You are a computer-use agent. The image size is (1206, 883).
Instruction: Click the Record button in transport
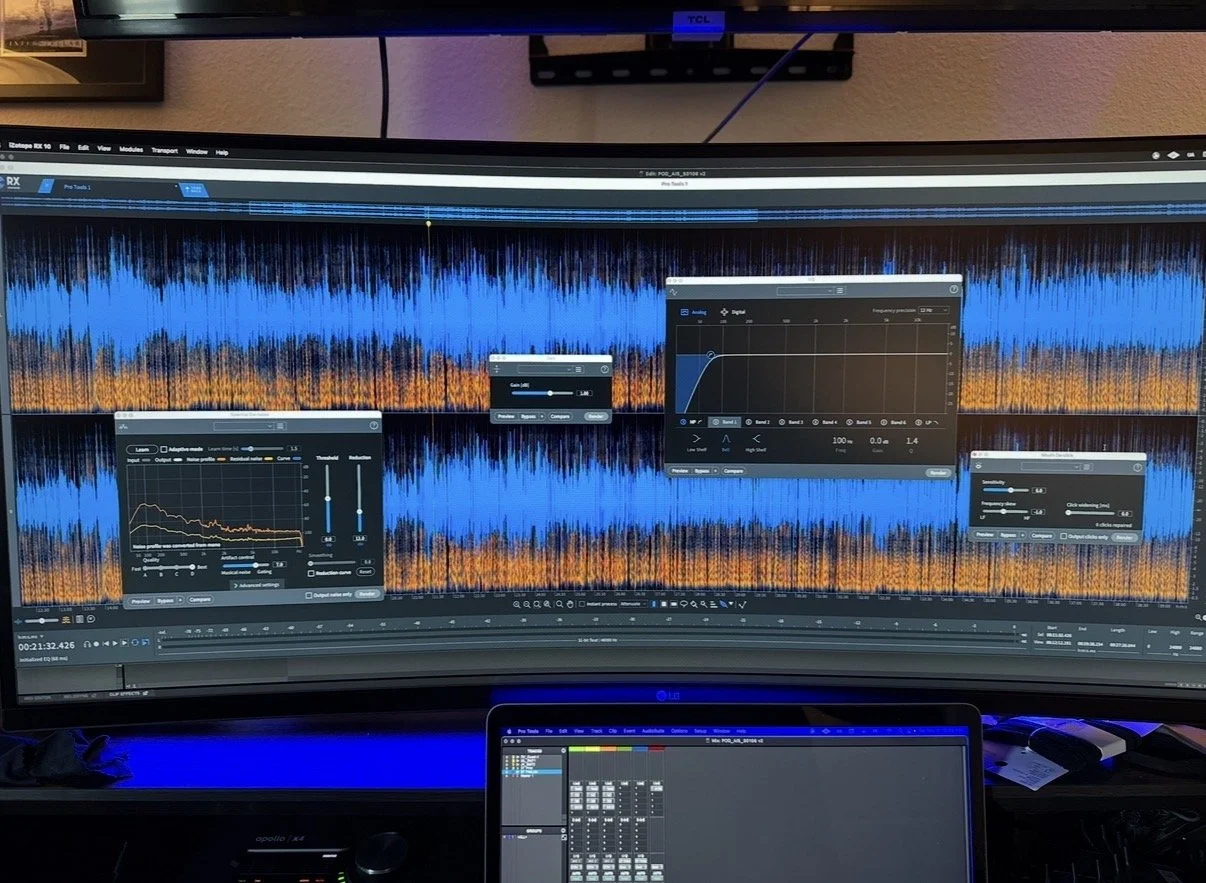tap(96, 644)
